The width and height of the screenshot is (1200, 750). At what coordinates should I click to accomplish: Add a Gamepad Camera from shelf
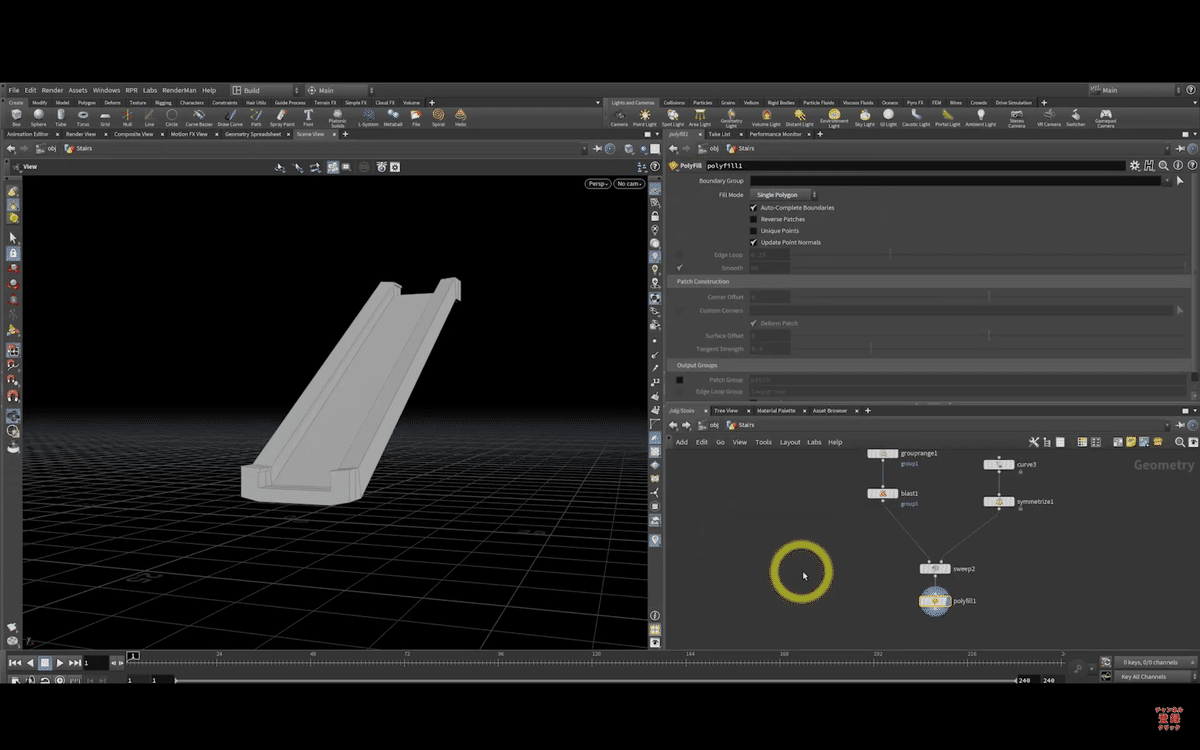pos(1105,118)
